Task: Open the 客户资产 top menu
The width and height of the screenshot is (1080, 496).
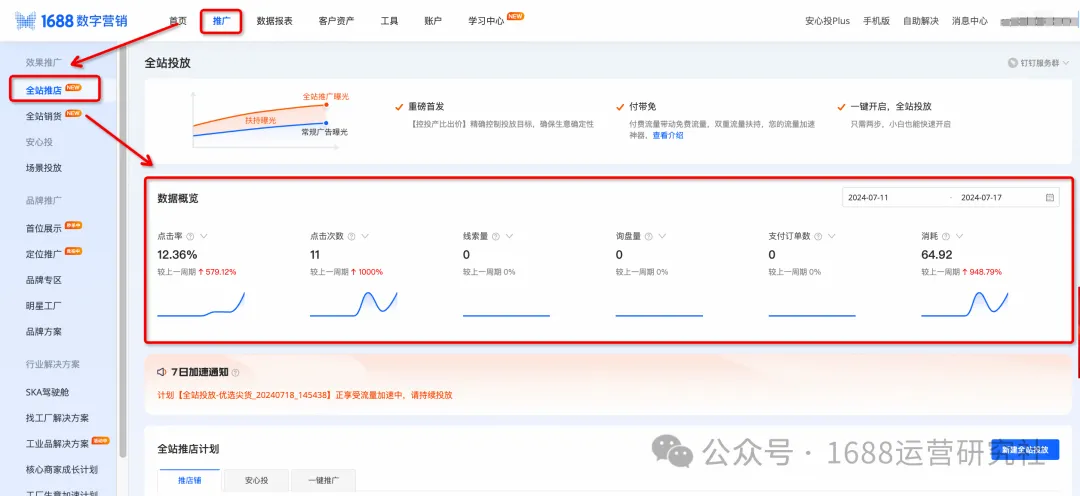Action: pos(337,21)
